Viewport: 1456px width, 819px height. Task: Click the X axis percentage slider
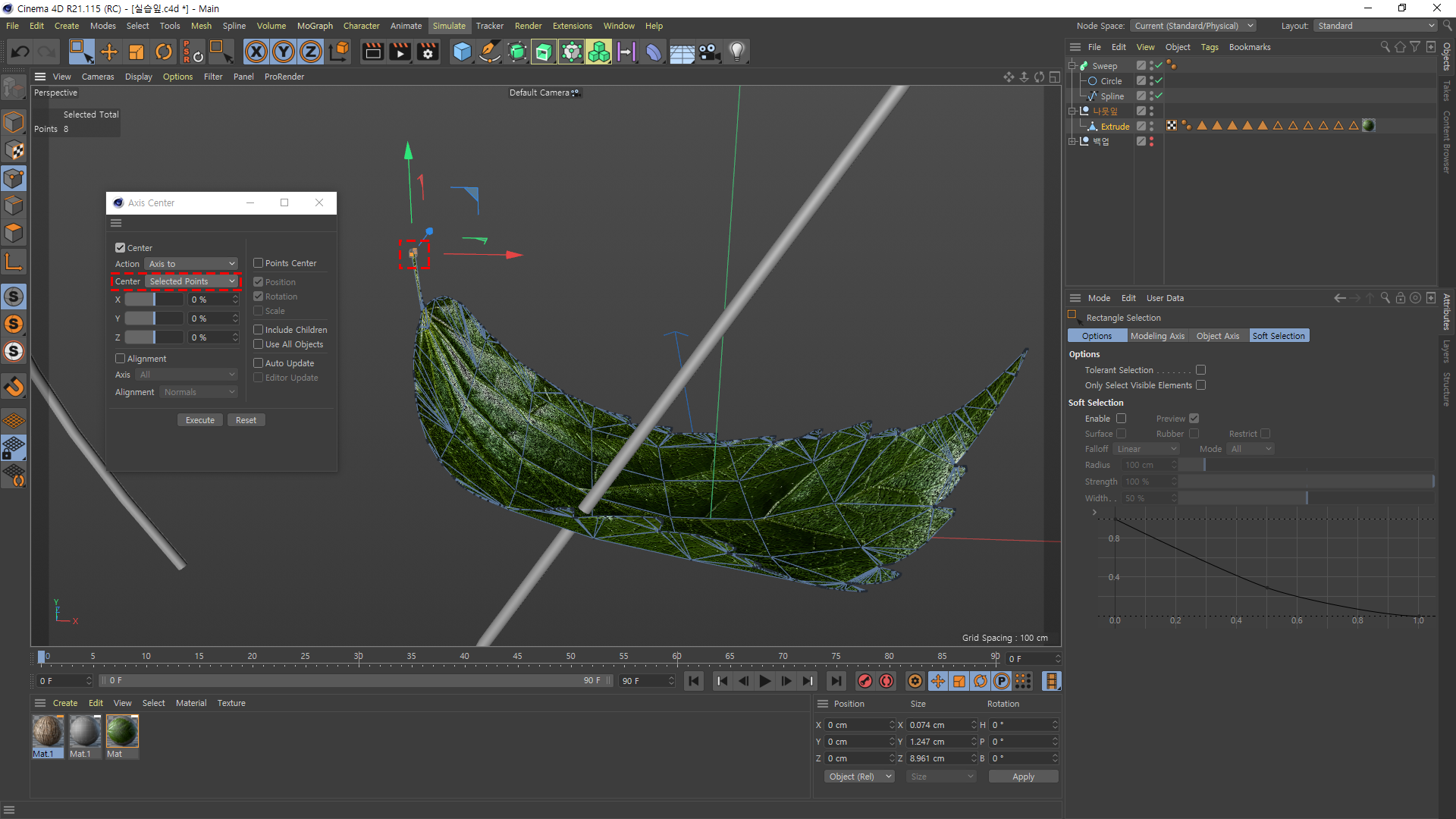tap(154, 300)
